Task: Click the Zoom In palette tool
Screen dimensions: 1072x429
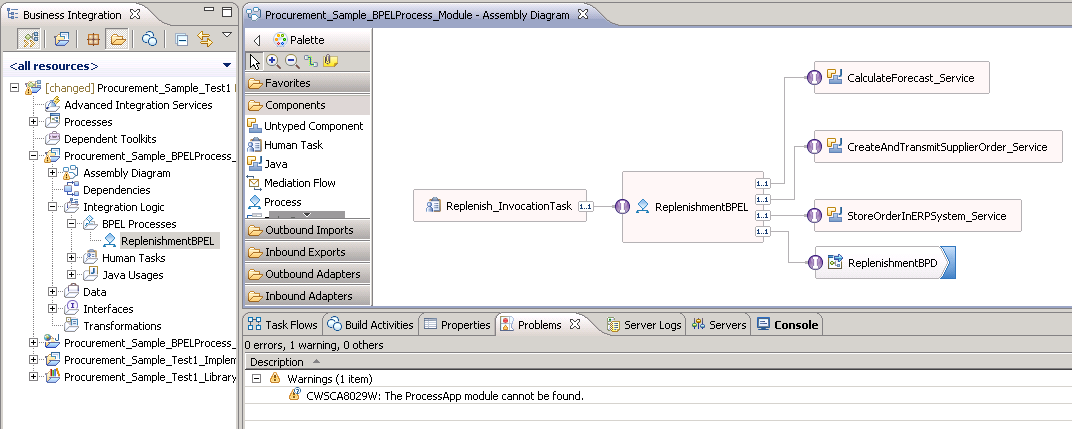Action: pos(273,61)
